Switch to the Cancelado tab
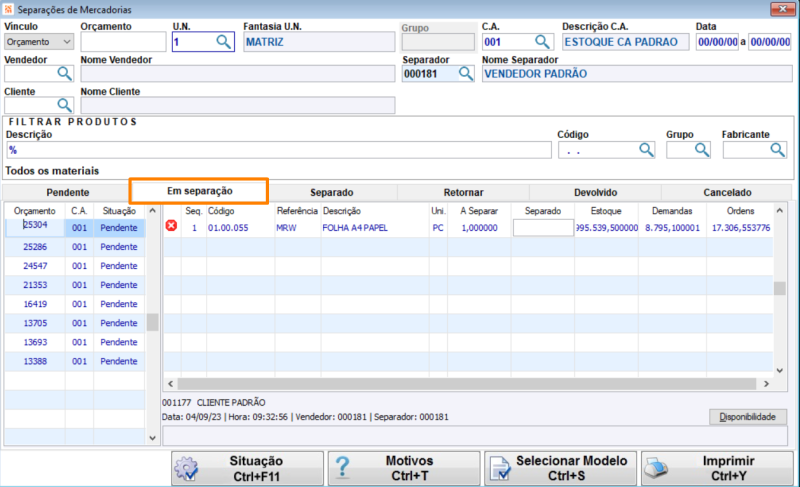 click(727, 192)
